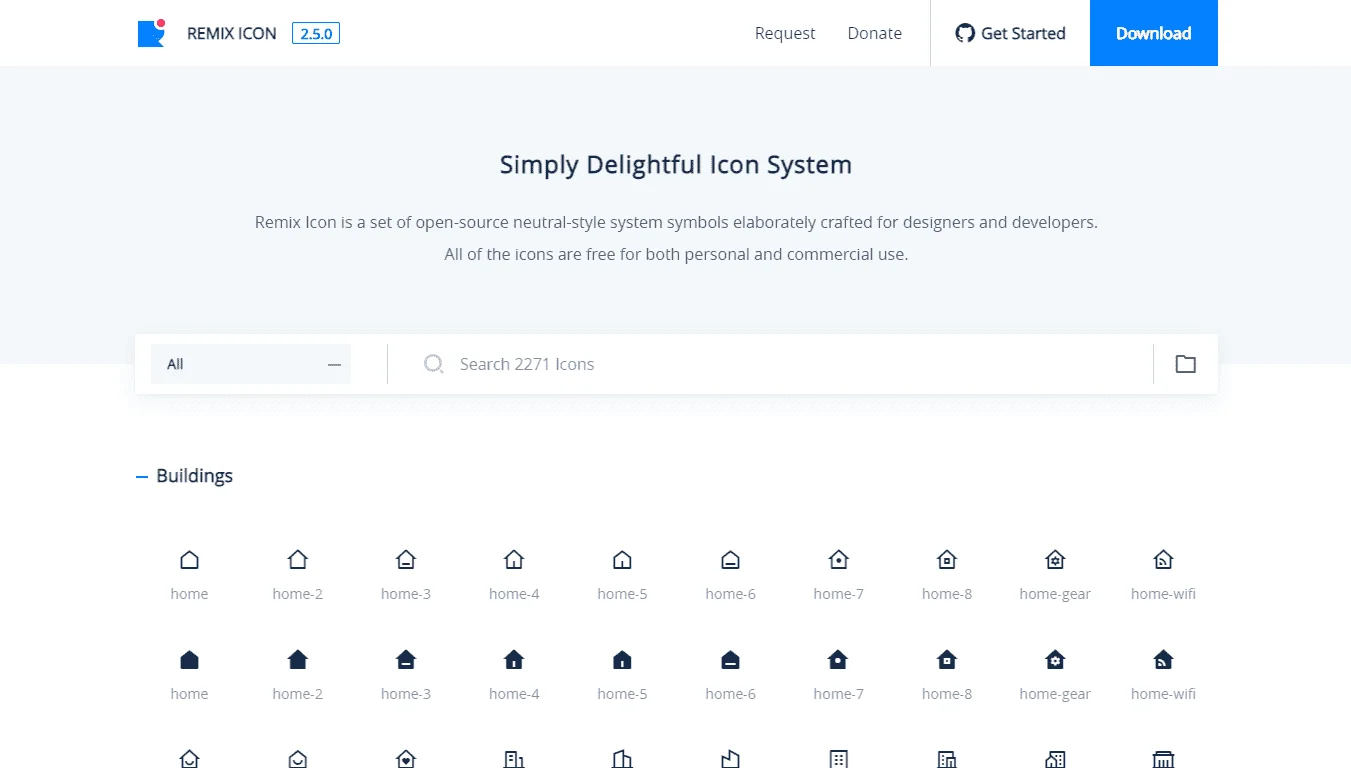The width and height of the screenshot is (1351, 768).
Task: Choose the filled home-4 icon
Action: 514,659
